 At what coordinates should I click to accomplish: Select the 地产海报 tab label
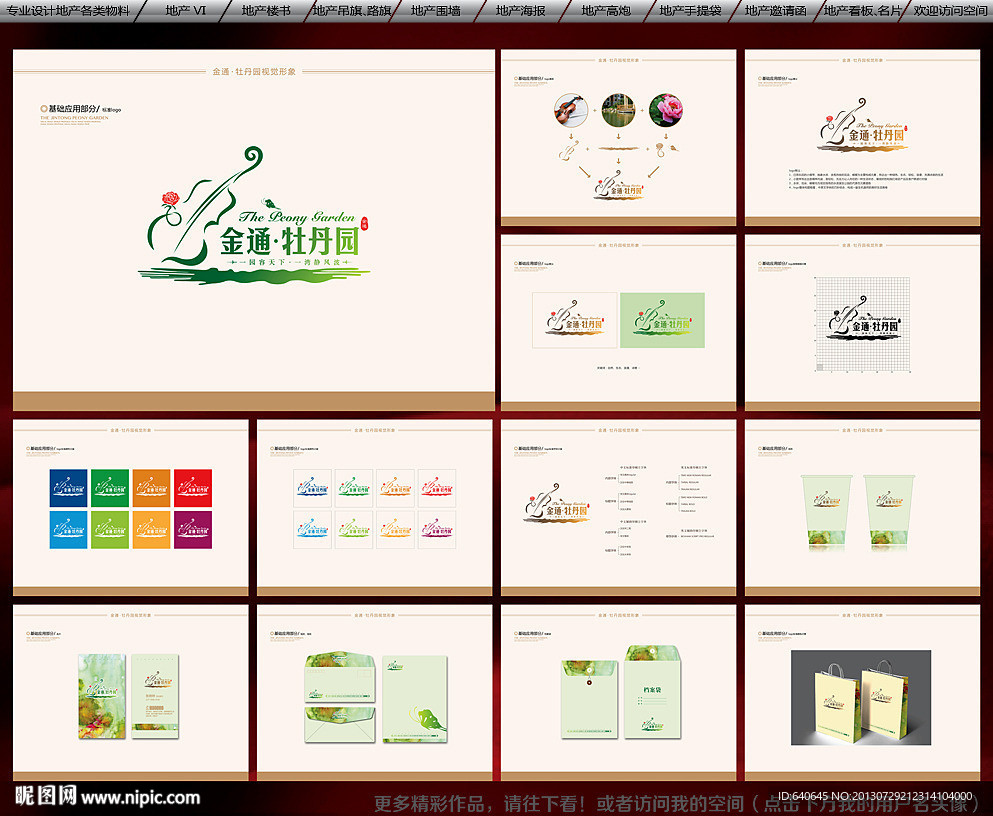(x=521, y=10)
